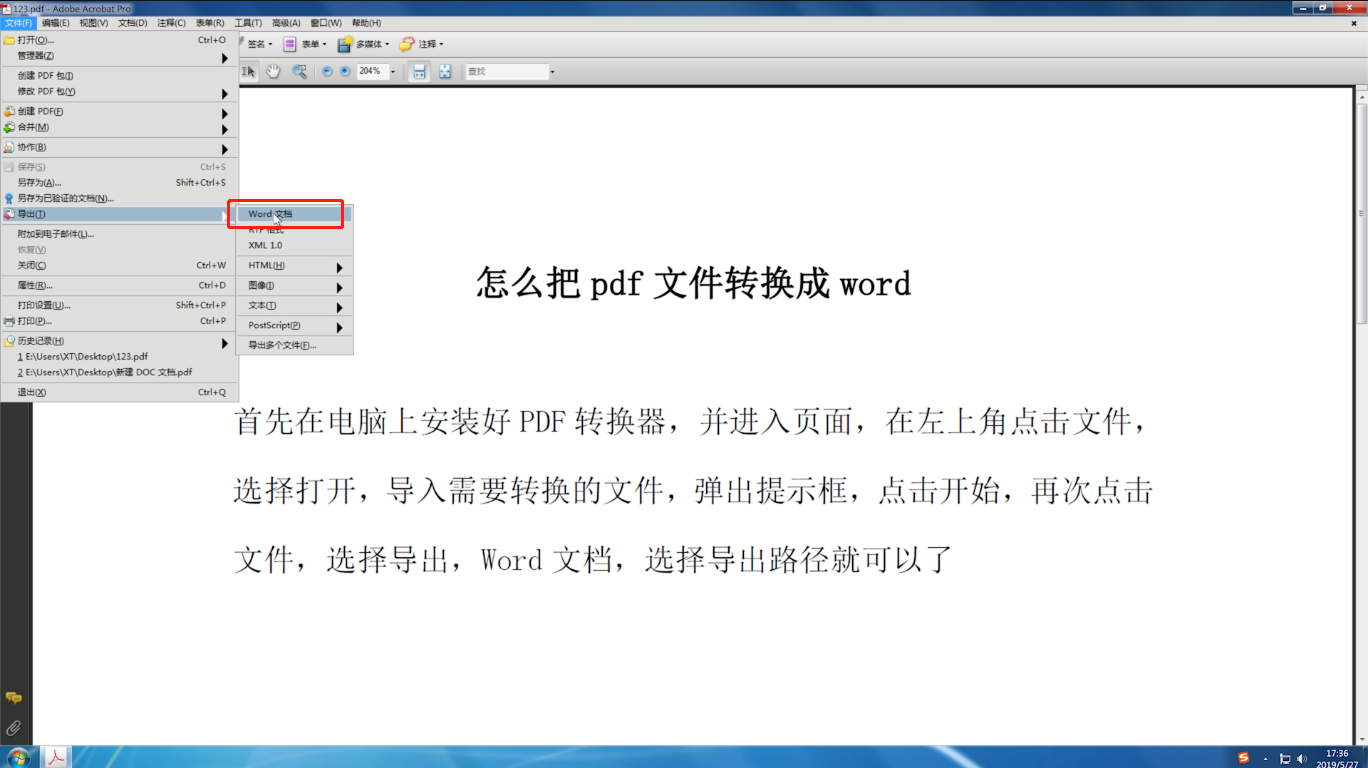Choose Word 文档 export option

click(x=294, y=214)
